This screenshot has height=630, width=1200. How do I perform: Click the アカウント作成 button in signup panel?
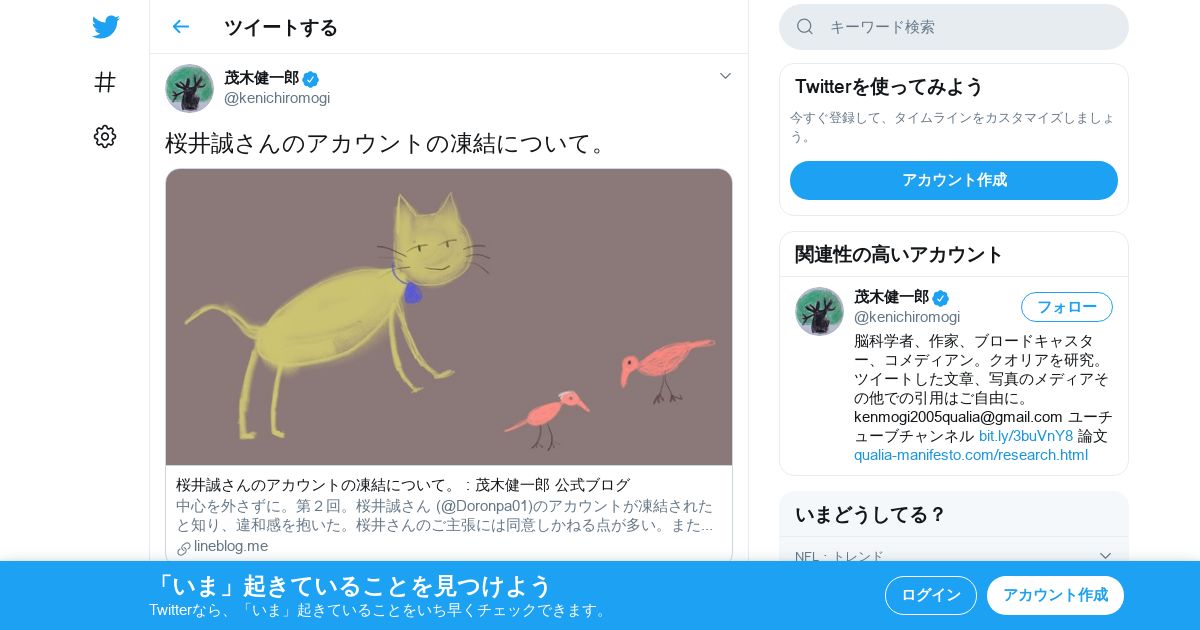click(954, 180)
